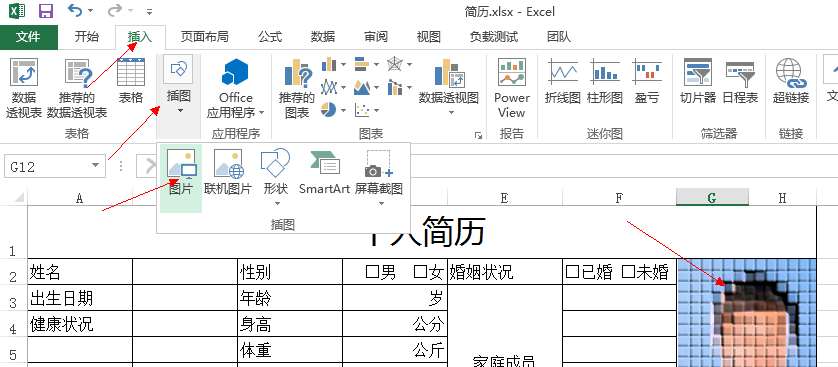The height and width of the screenshot is (367, 838).
Task: Click the □男 □女 gender cell
Action: tap(394, 272)
